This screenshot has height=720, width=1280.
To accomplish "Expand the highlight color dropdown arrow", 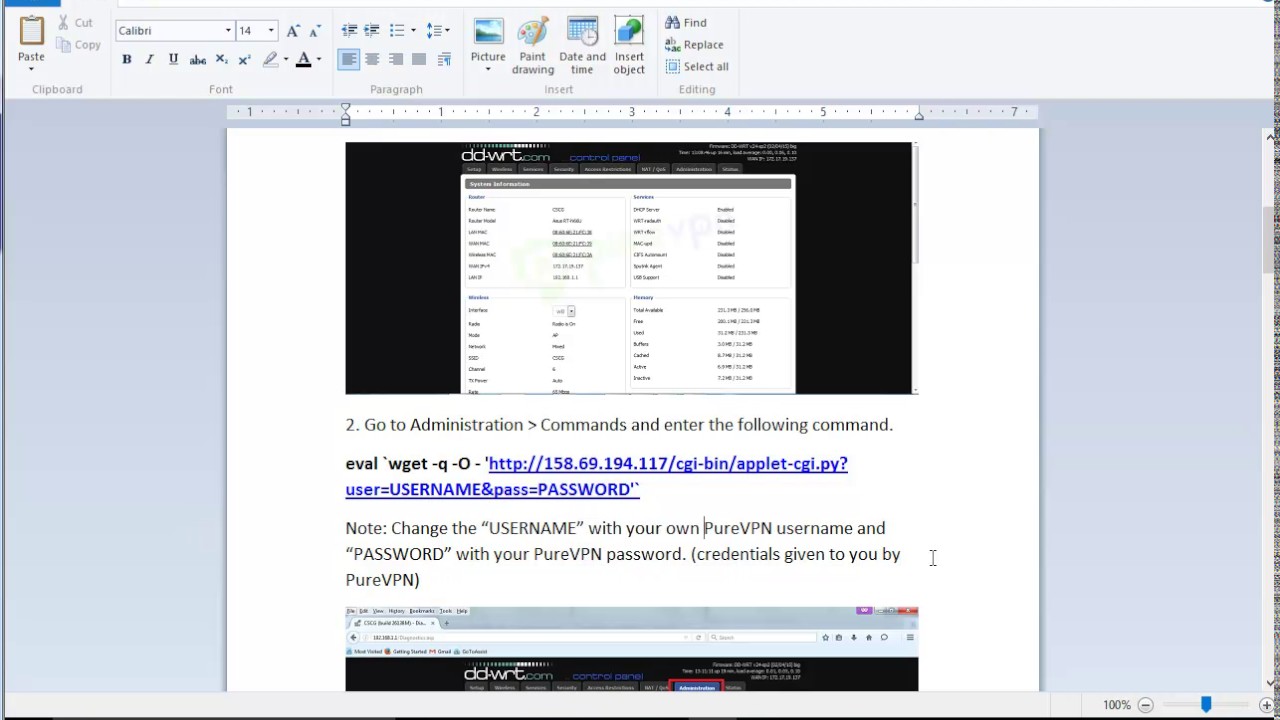I will pos(286,60).
